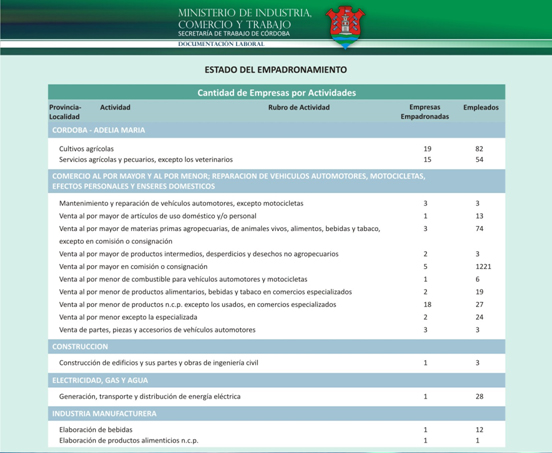
Task: Select the 'CONSTRUCCION' section header
Action: [x=276, y=347]
